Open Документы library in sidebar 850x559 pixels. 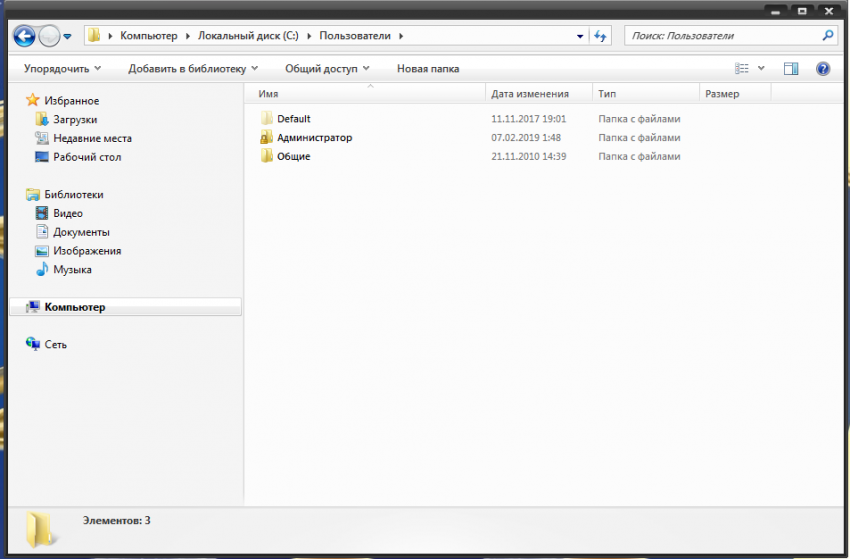(x=81, y=232)
